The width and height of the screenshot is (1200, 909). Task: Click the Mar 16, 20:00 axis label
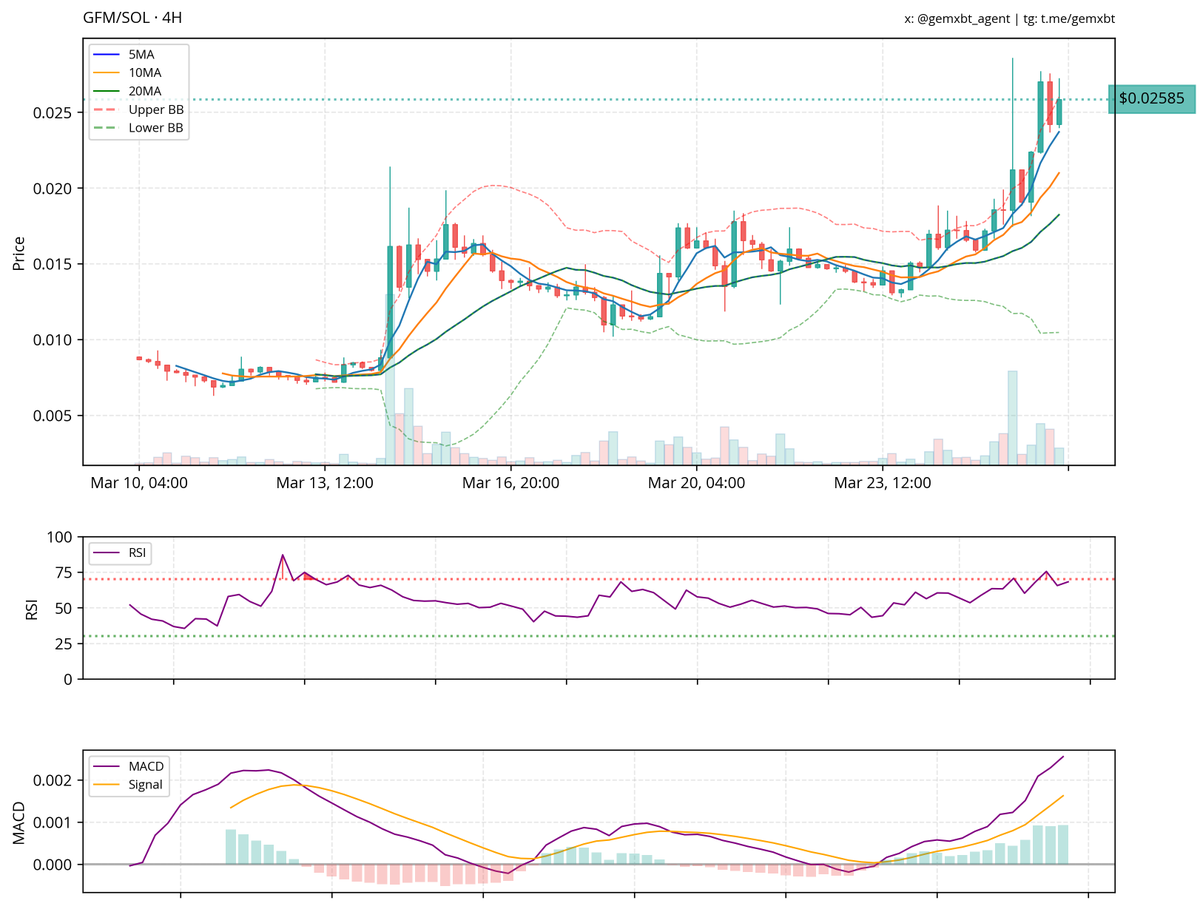click(x=510, y=484)
